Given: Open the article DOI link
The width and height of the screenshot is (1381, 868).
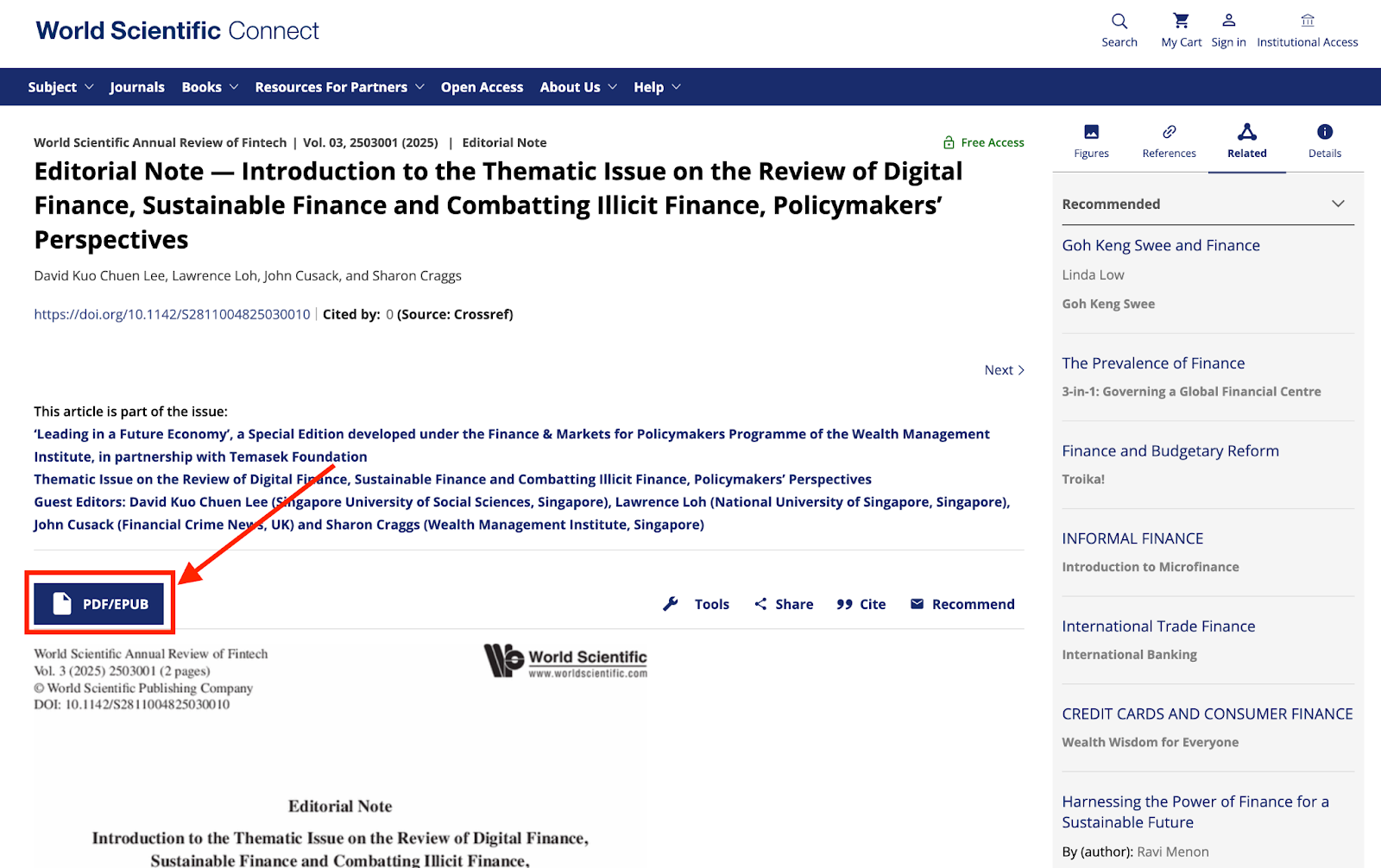Looking at the screenshot, I should pos(172,314).
